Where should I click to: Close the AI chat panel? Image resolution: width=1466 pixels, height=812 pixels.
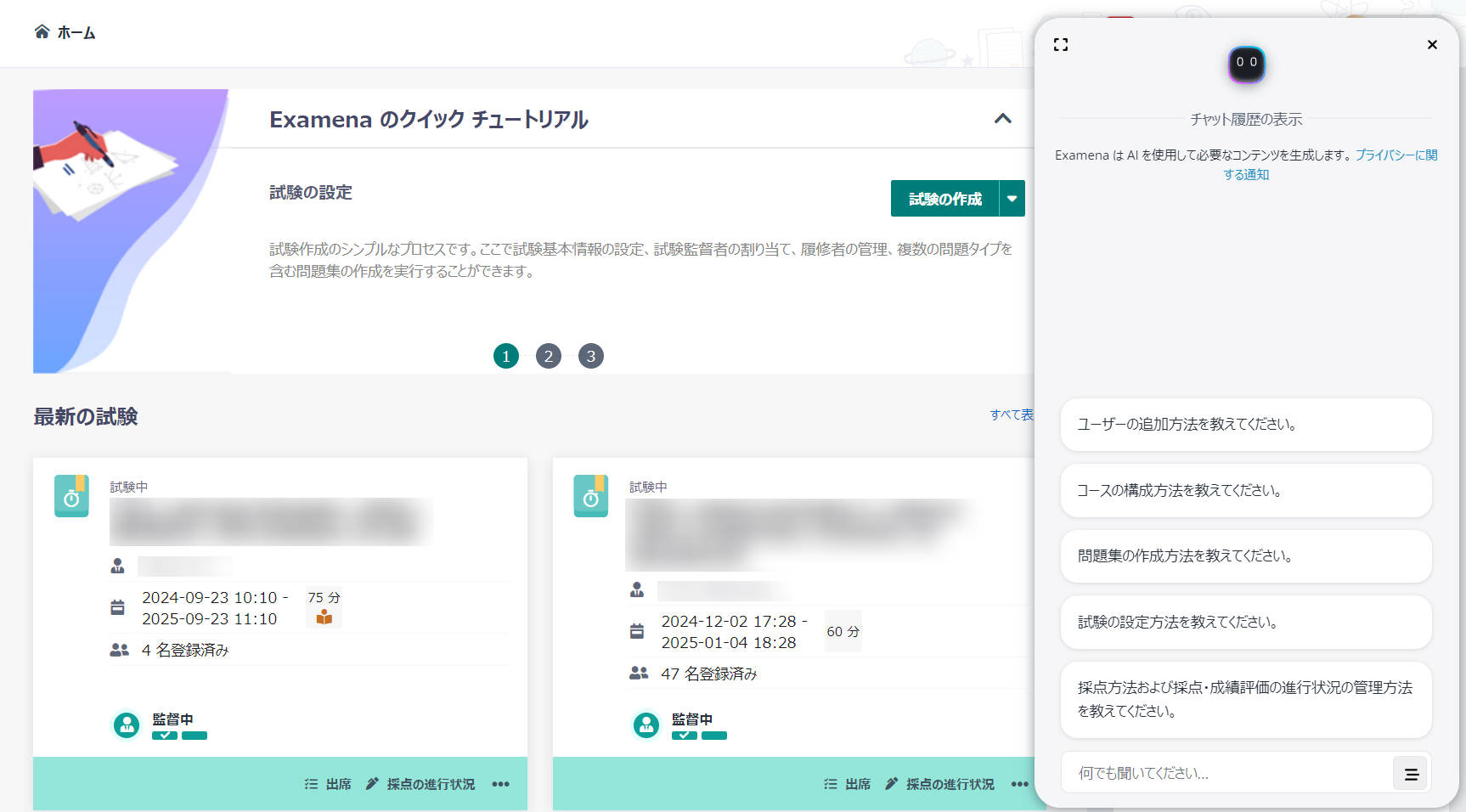pos(1432,45)
